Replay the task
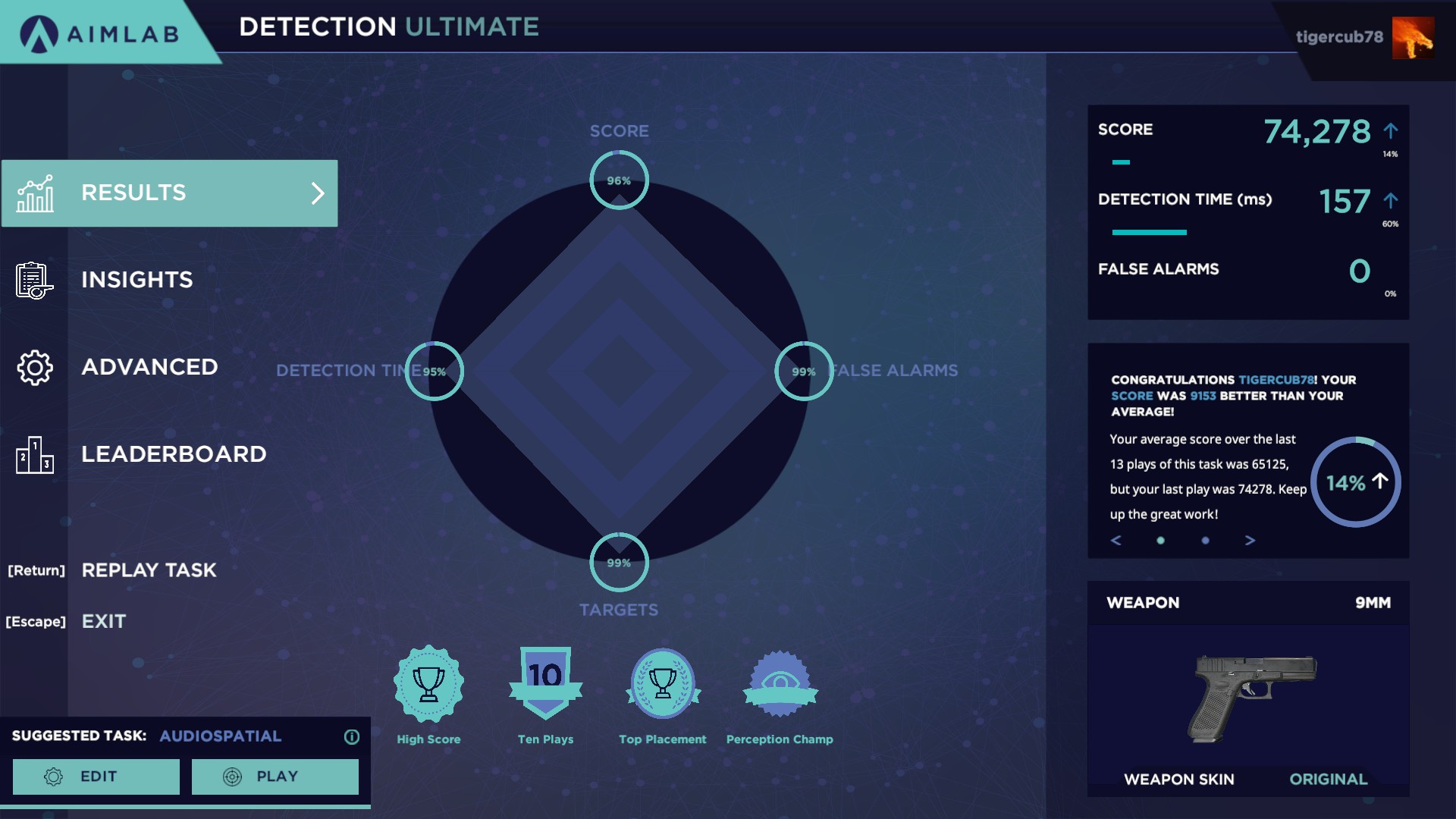The width and height of the screenshot is (1456, 819). (149, 570)
